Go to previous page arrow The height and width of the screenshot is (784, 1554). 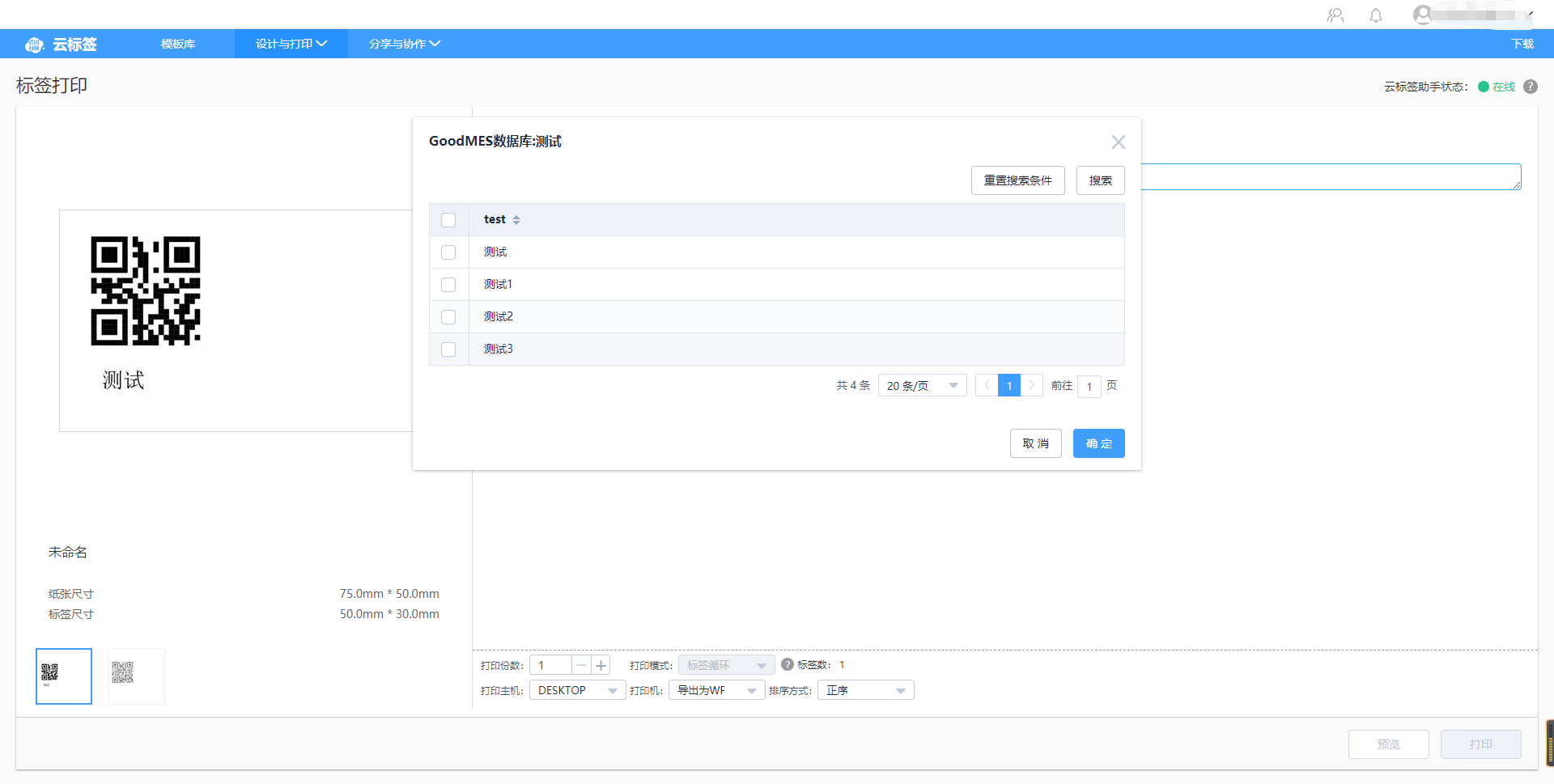(x=987, y=385)
